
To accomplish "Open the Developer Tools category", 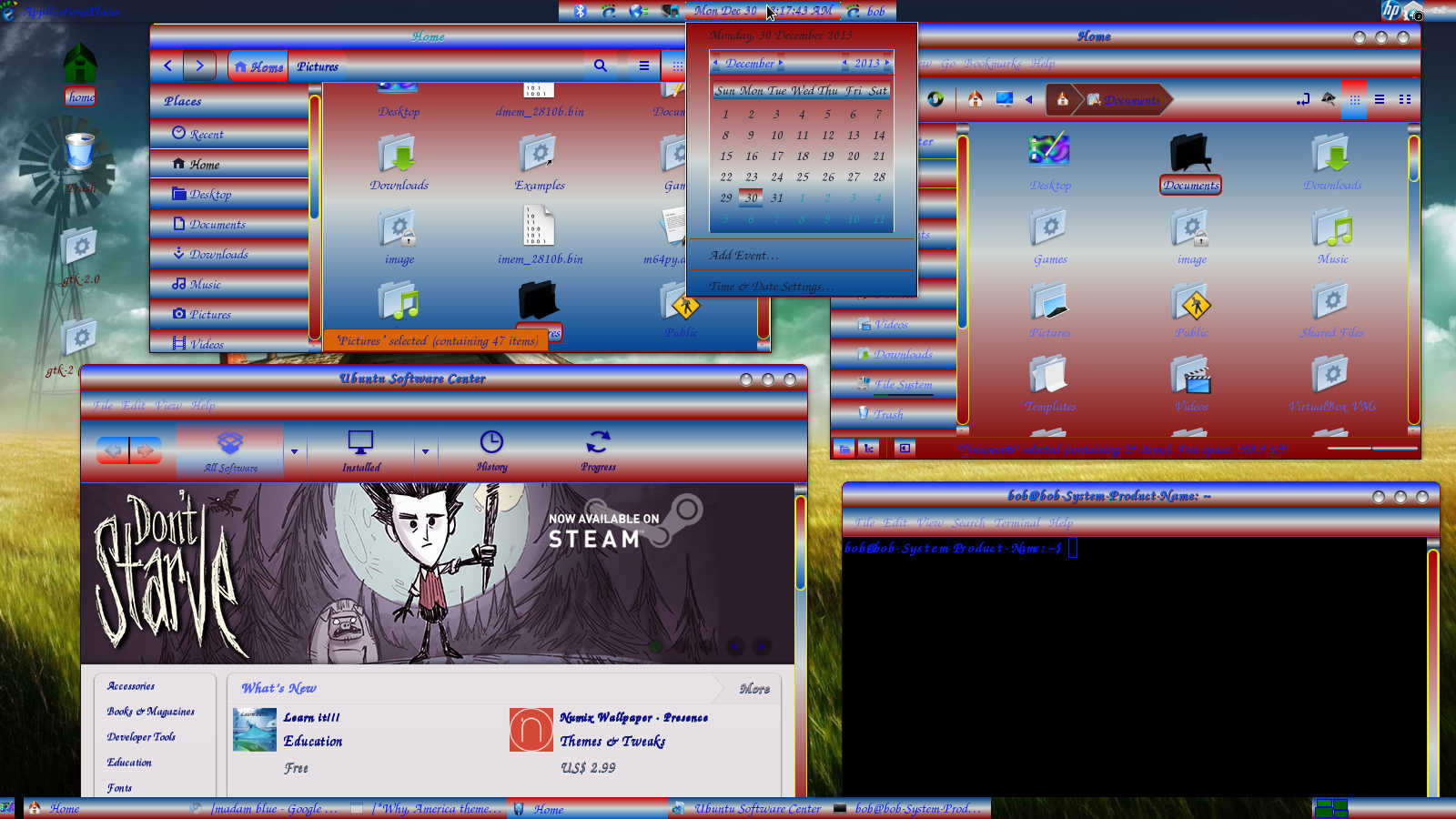I will click(141, 737).
